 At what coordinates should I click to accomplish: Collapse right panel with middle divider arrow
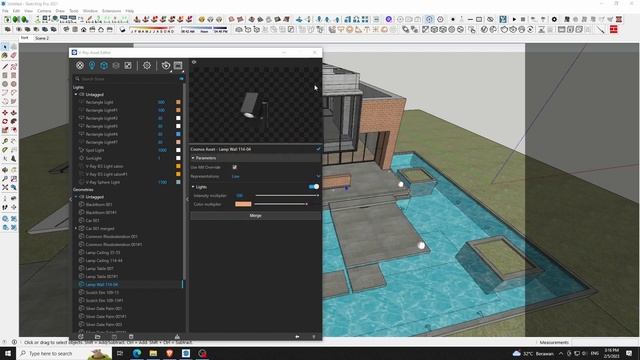click(187, 199)
